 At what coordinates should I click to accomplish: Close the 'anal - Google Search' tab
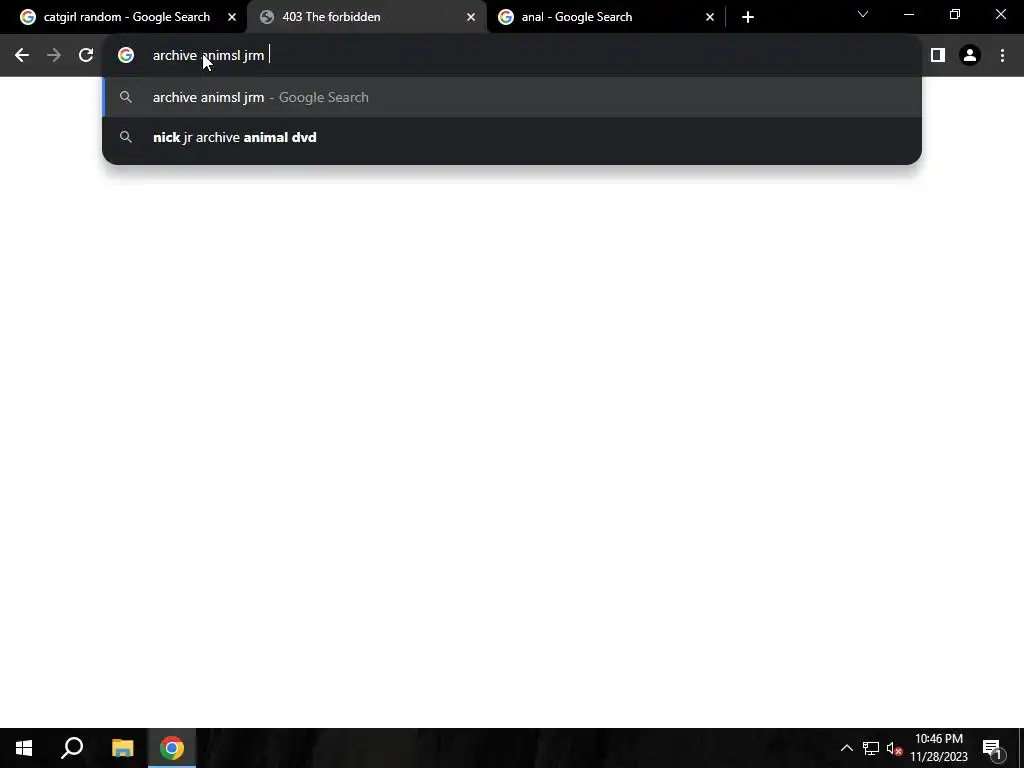point(710,17)
